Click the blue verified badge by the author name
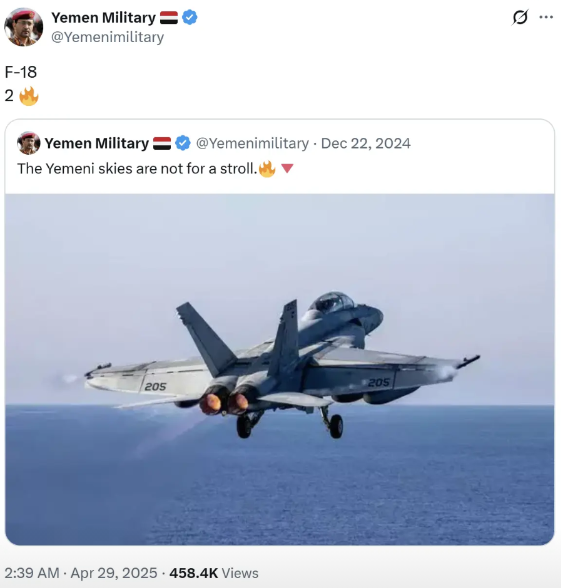The width and height of the screenshot is (561, 588). pyautogui.click(x=190, y=18)
